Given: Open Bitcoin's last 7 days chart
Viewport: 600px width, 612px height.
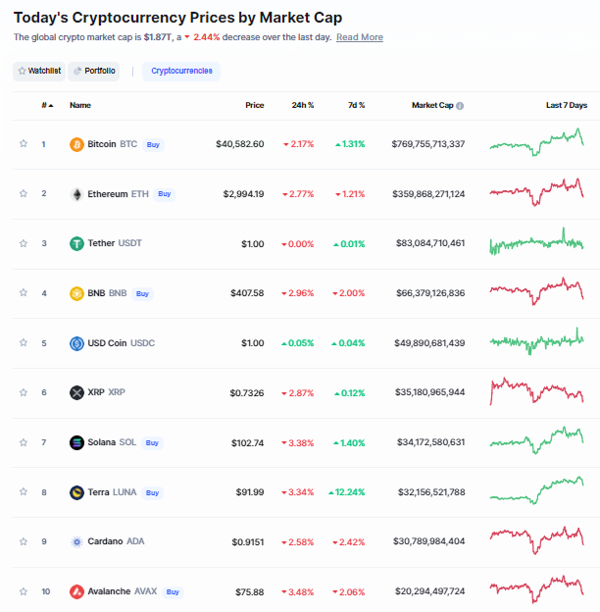Looking at the screenshot, I should point(537,144).
